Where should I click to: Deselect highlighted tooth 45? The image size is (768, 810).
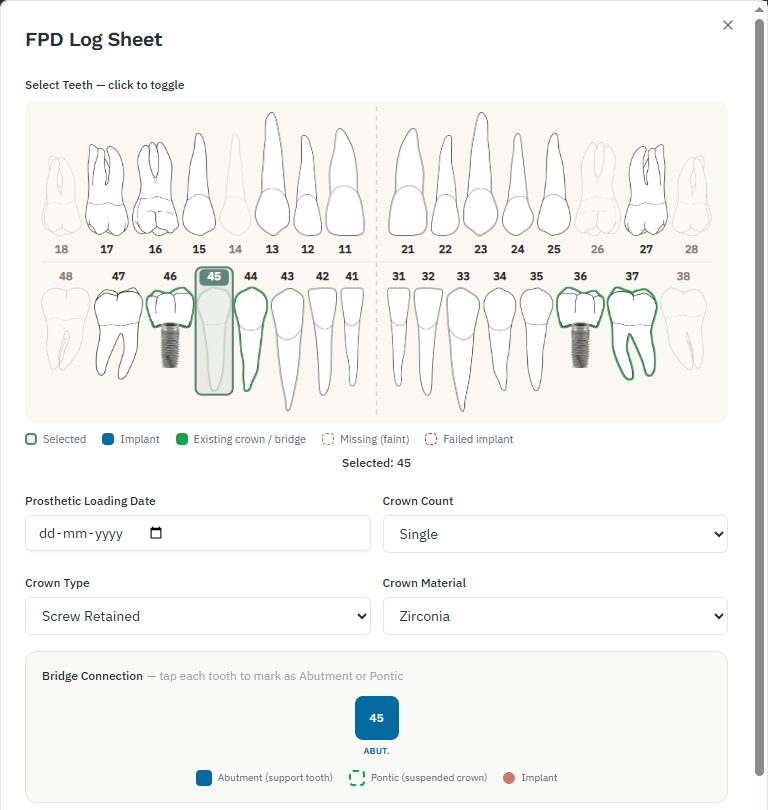click(214, 331)
